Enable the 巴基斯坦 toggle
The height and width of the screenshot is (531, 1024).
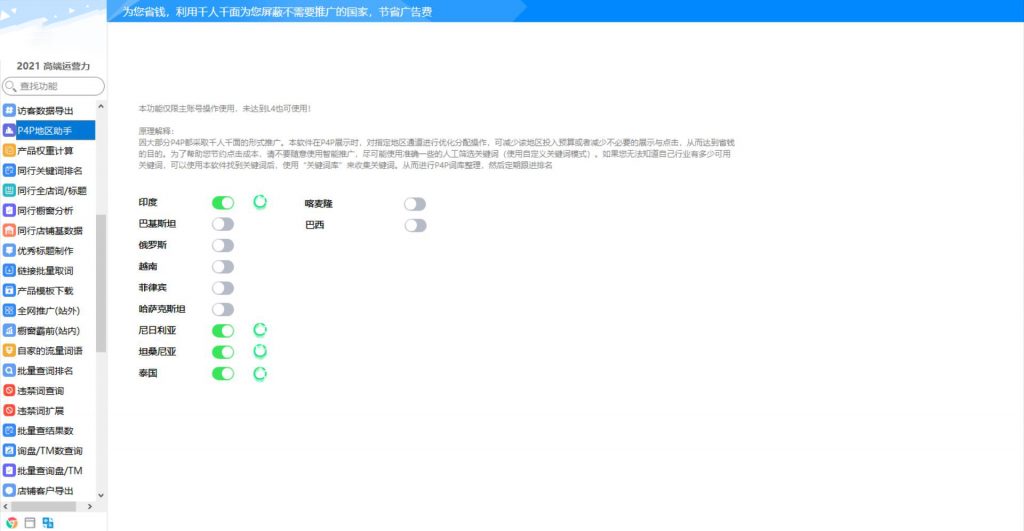point(223,224)
